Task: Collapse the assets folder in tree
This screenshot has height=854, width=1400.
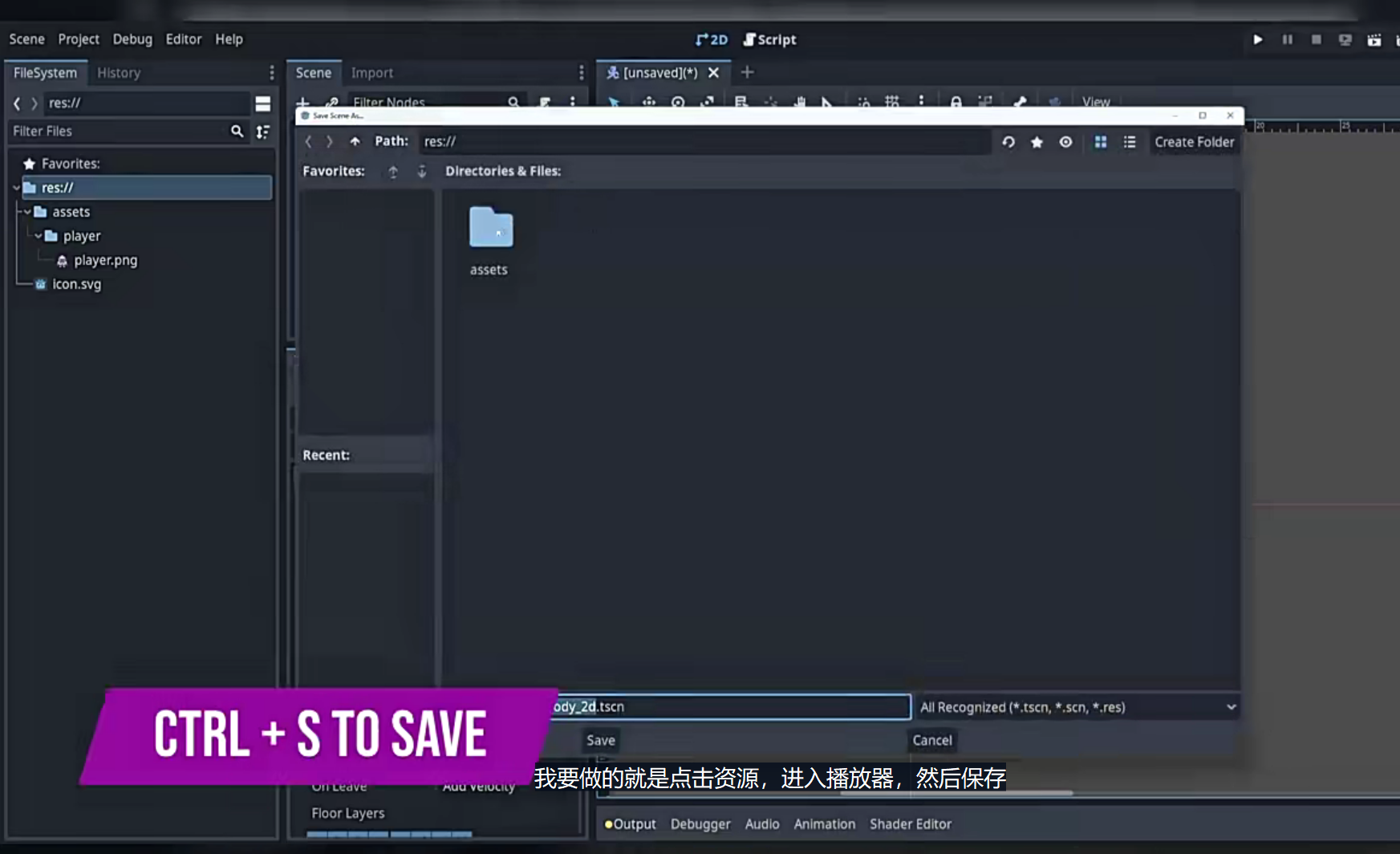Action: tap(27, 212)
